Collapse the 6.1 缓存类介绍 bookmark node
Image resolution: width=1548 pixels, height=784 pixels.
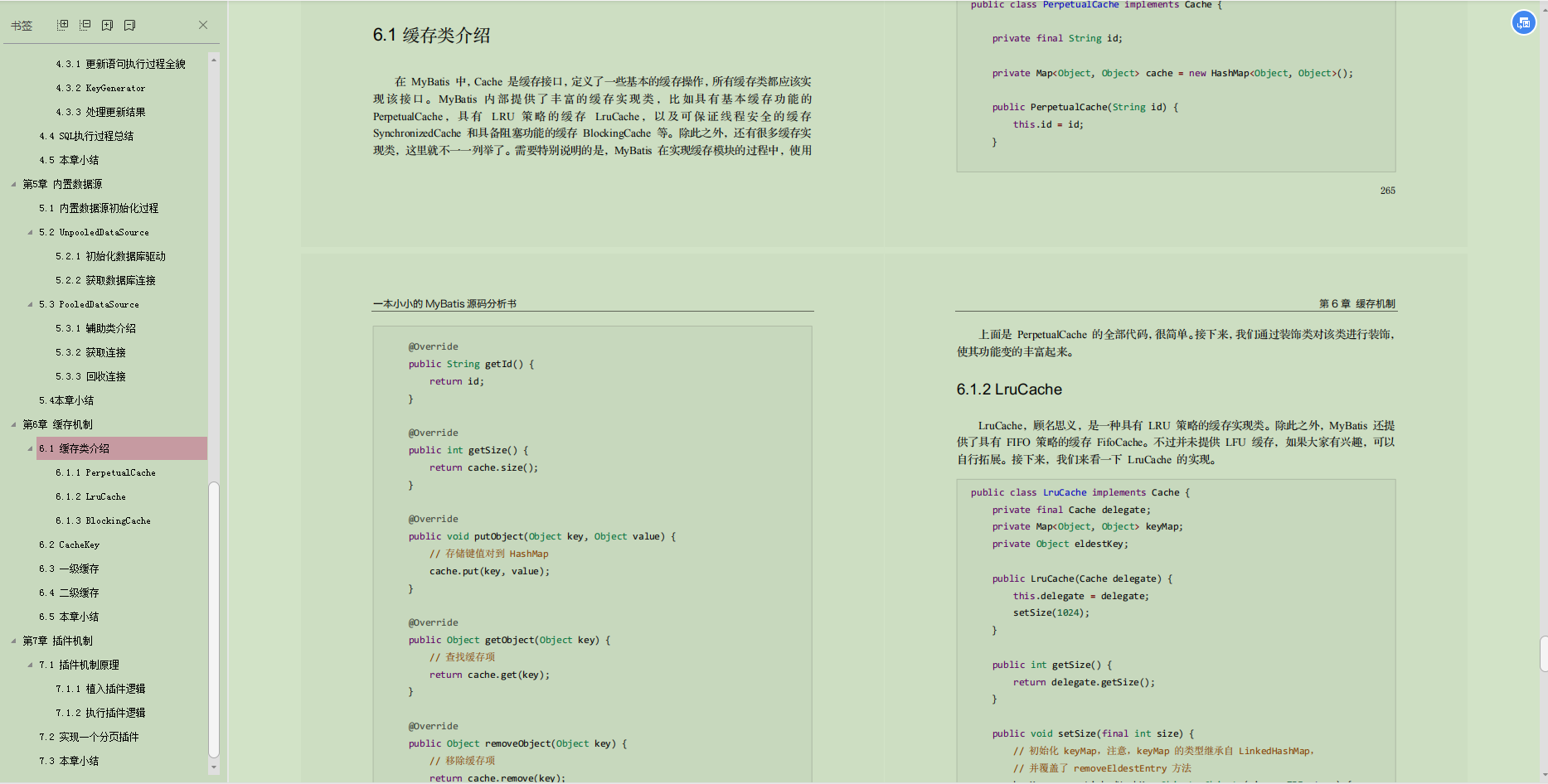pos(30,448)
